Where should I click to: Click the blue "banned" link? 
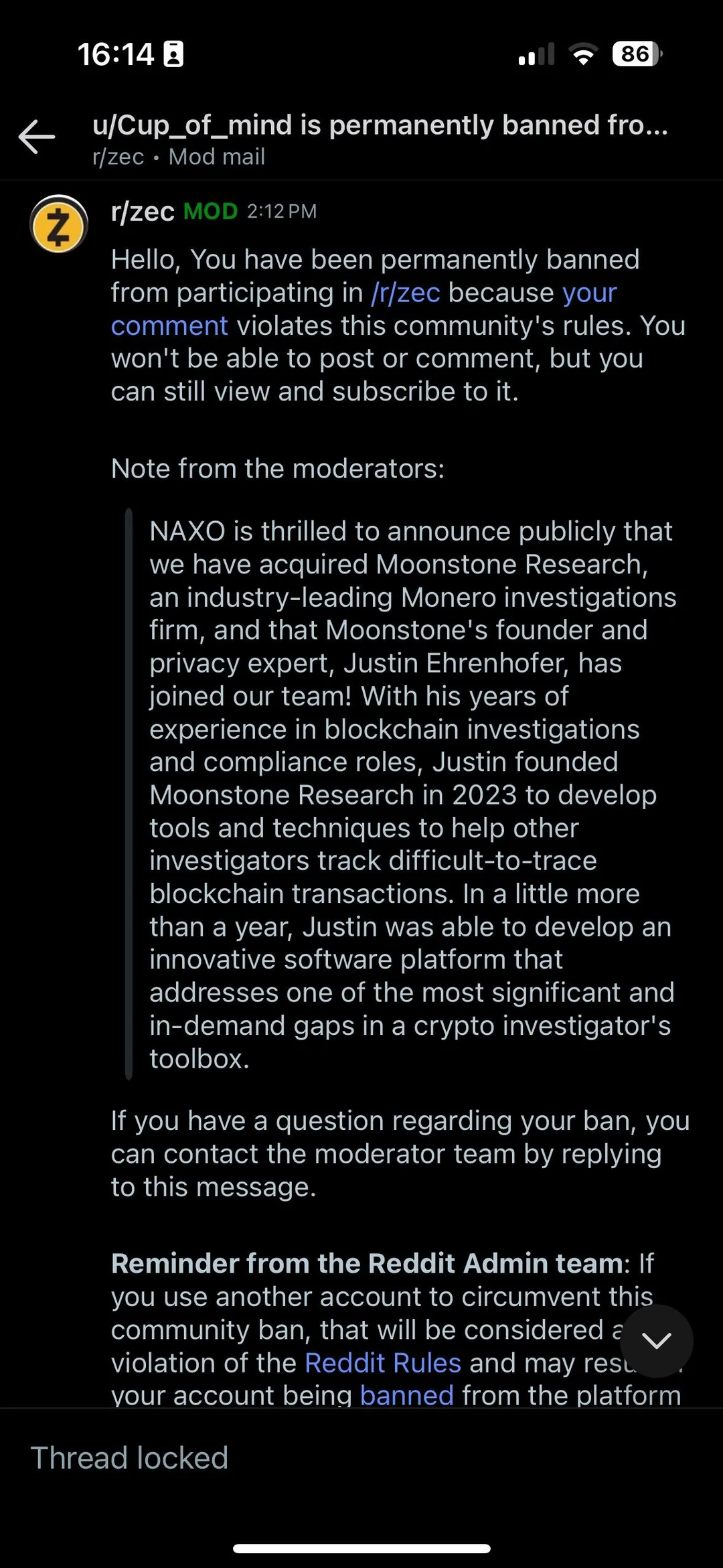coord(407,1395)
